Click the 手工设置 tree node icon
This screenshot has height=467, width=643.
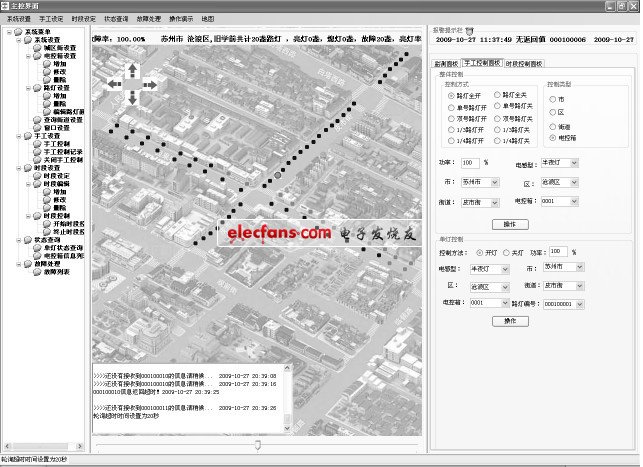point(26,134)
